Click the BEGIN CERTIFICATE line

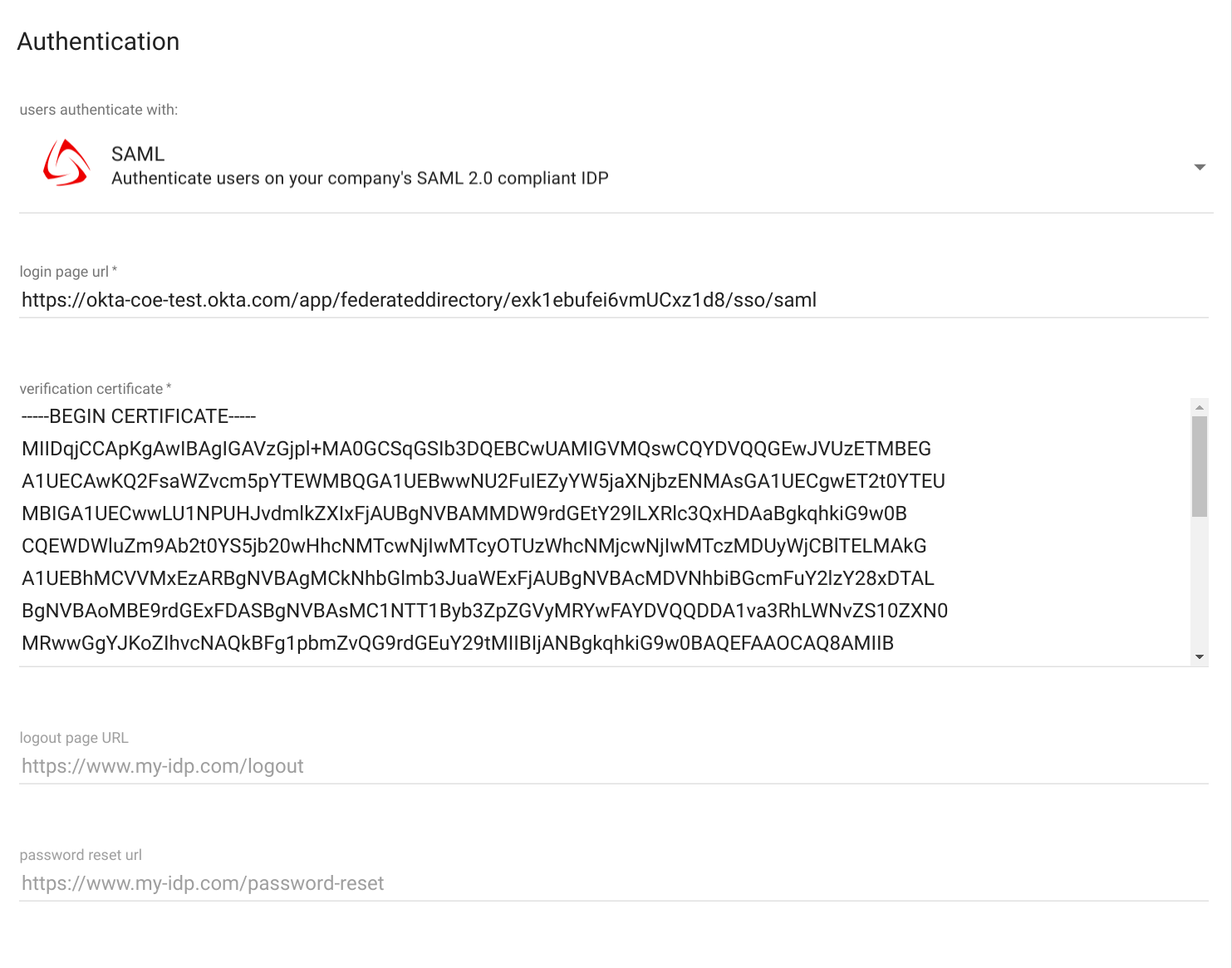click(x=138, y=415)
